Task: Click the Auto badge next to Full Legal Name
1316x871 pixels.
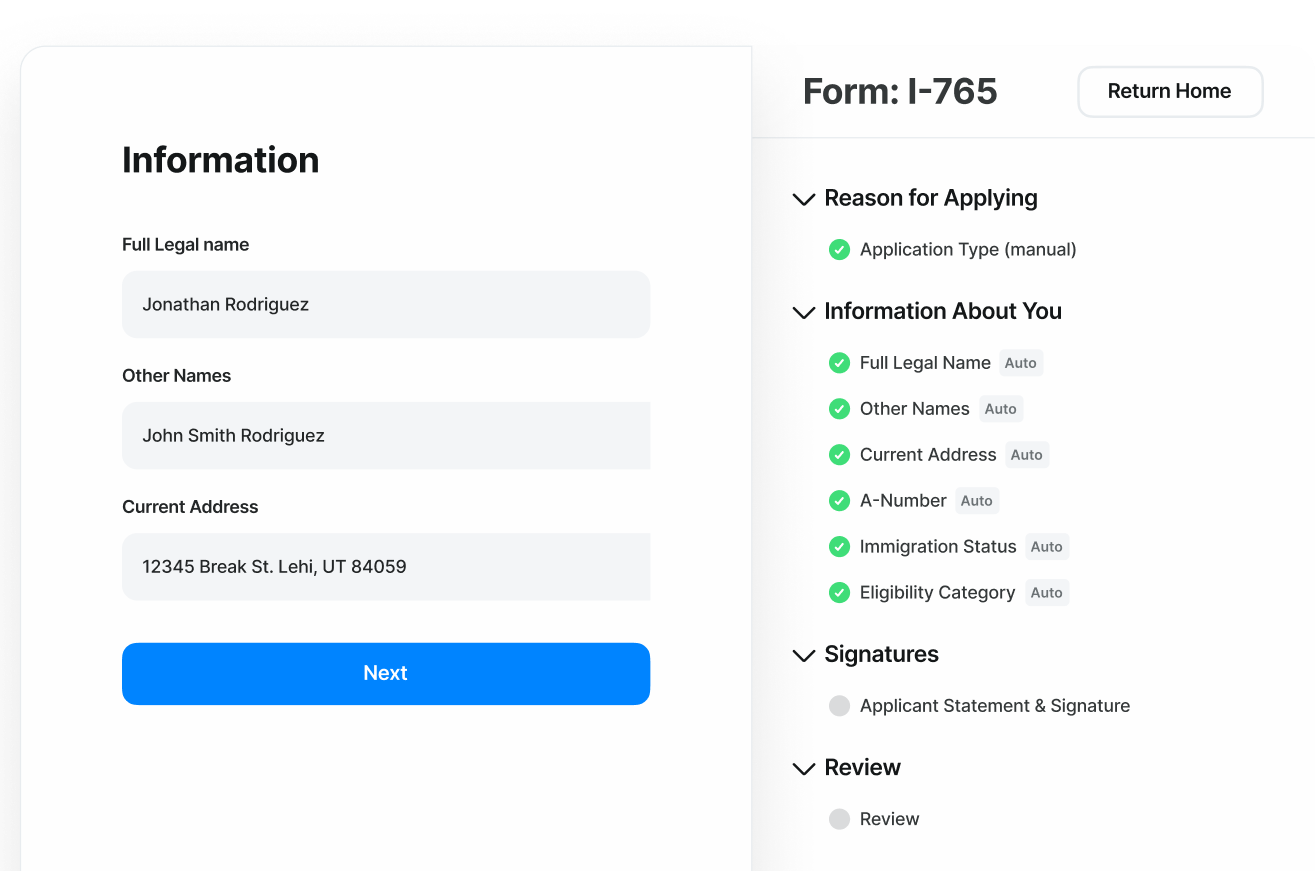Action: pos(1021,363)
